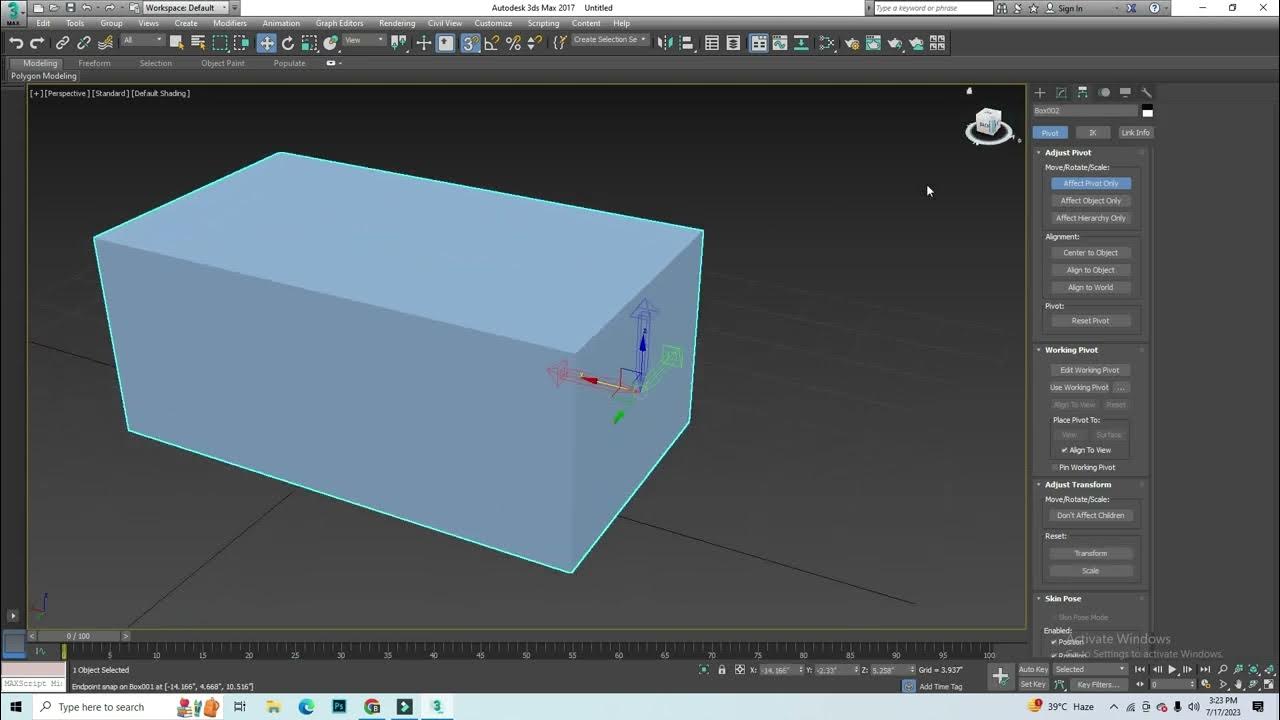This screenshot has width=1280, height=720.
Task: Open the Modifiers menu
Action: (x=230, y=23)
